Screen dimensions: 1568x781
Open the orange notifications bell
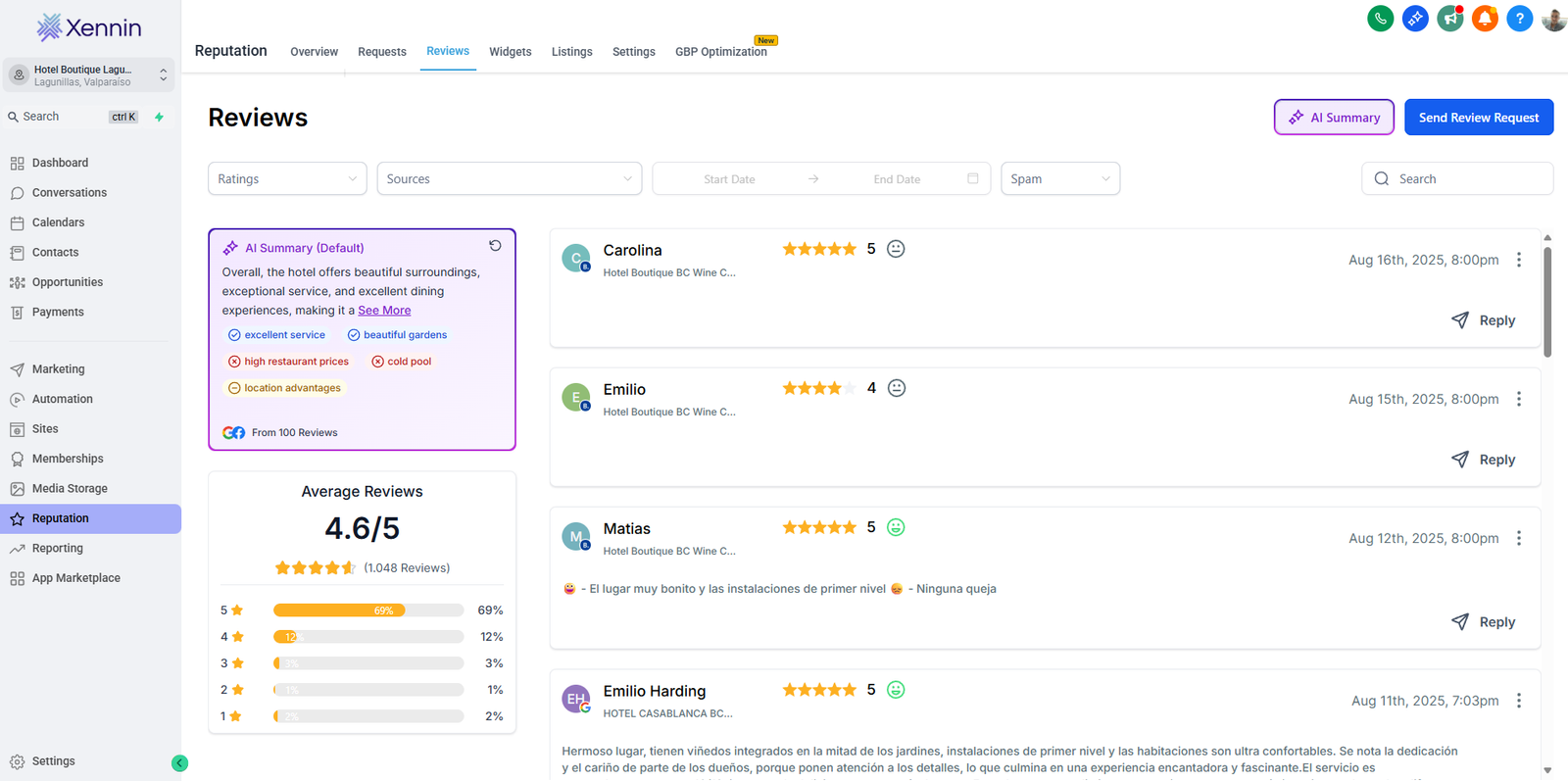click(x=1485, y=19)
